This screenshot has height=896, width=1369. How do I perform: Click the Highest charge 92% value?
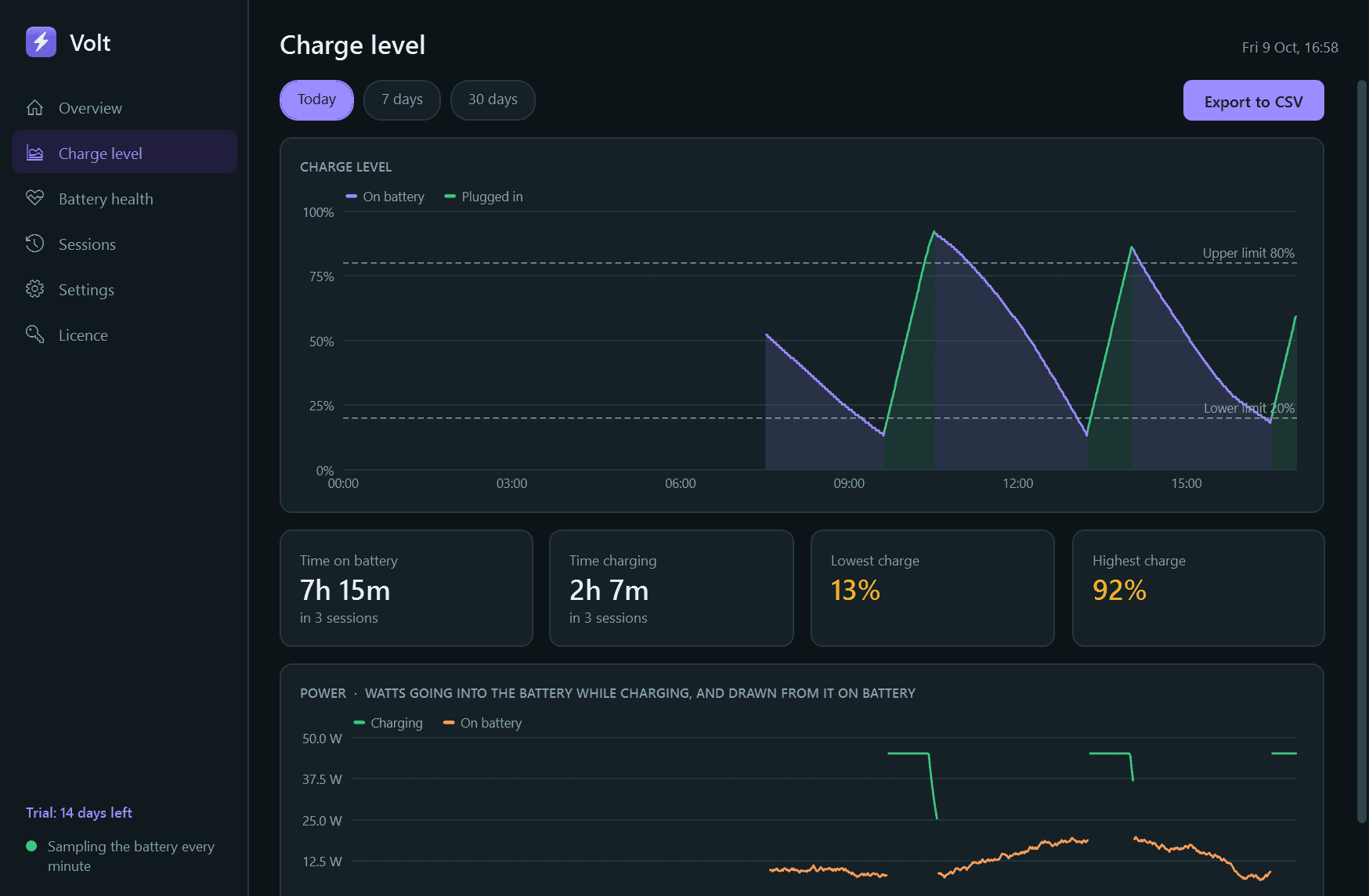tap(1119, 590)
